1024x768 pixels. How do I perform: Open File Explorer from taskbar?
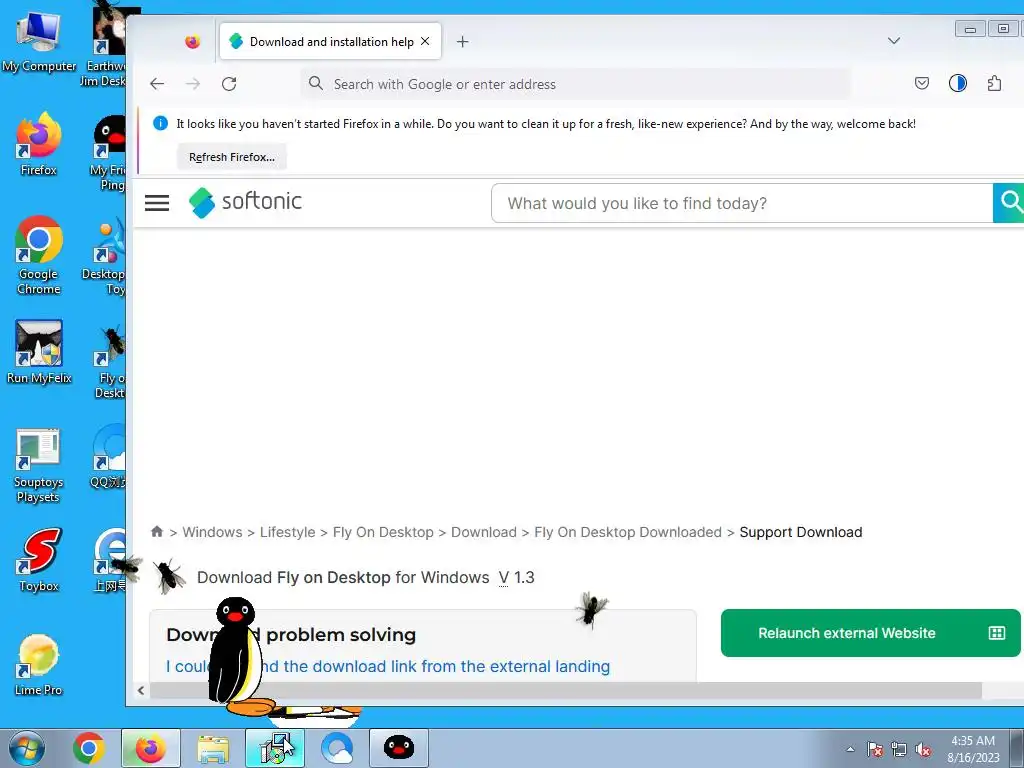(213, 748)
